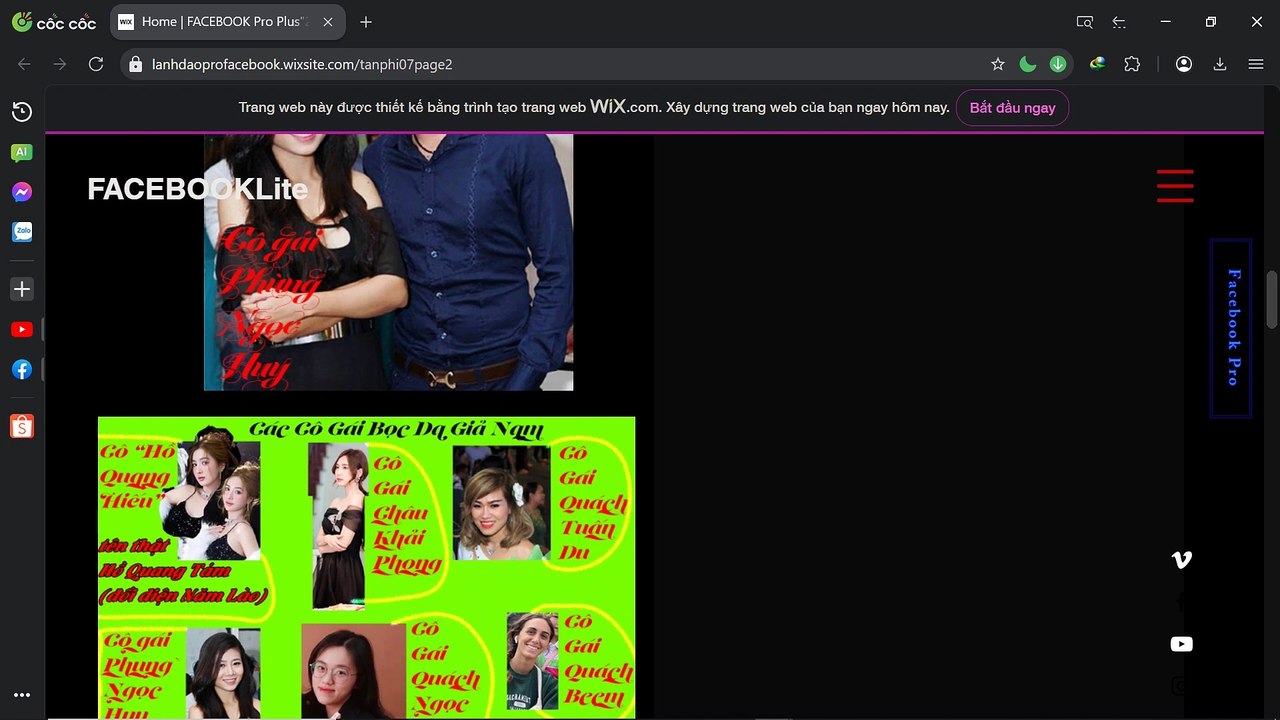The width and height of the screenshot is (1280, 720).
Task: Click the Bắt đầu ngay button
Action: click(x=1012, y=107)
